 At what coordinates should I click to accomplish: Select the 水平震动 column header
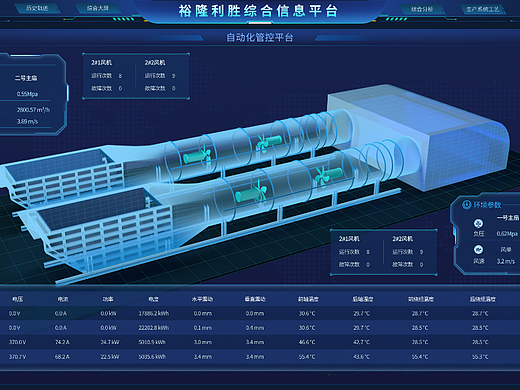pos(202,299)
